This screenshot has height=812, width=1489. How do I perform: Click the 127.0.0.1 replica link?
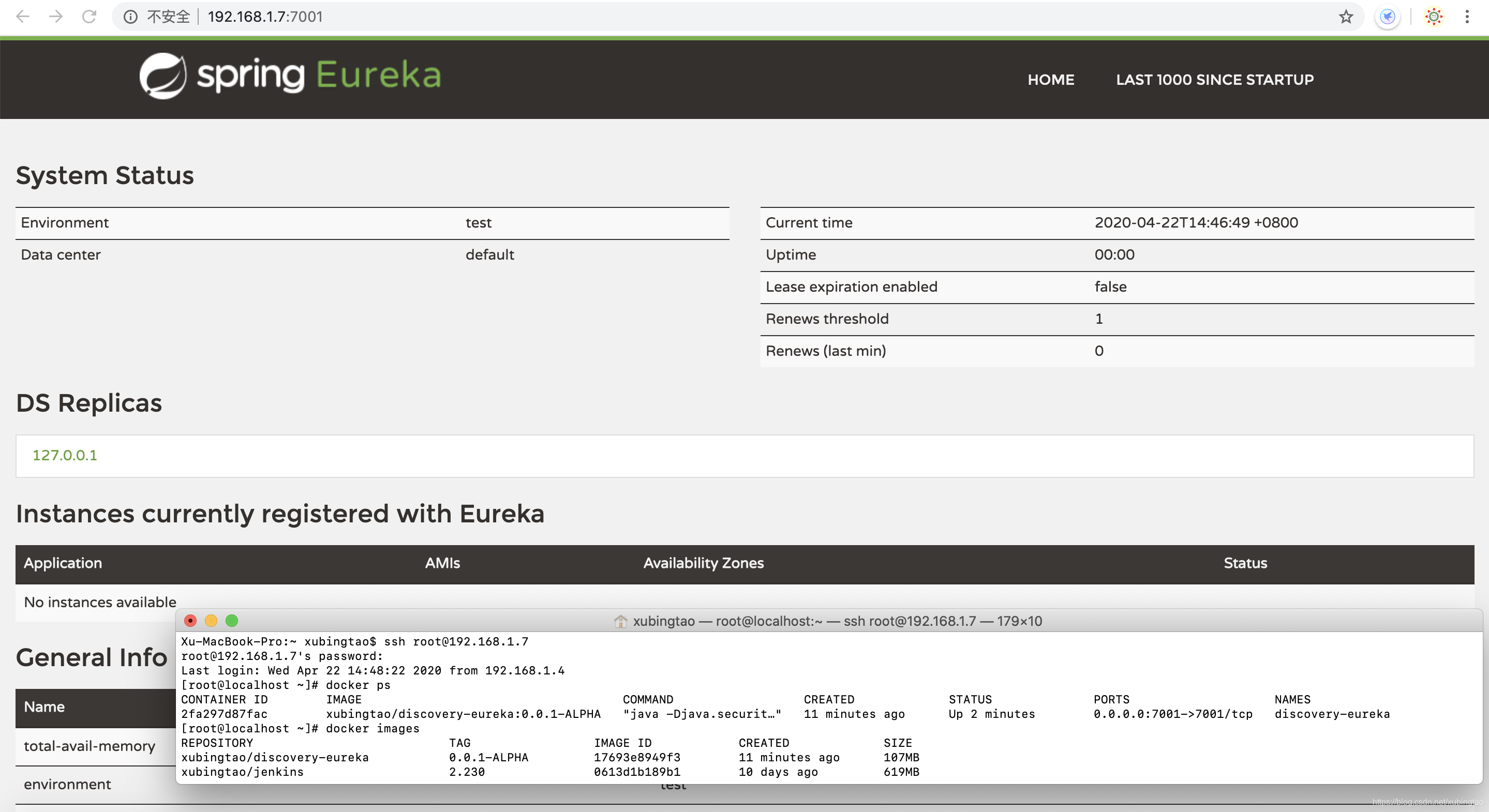65,456
